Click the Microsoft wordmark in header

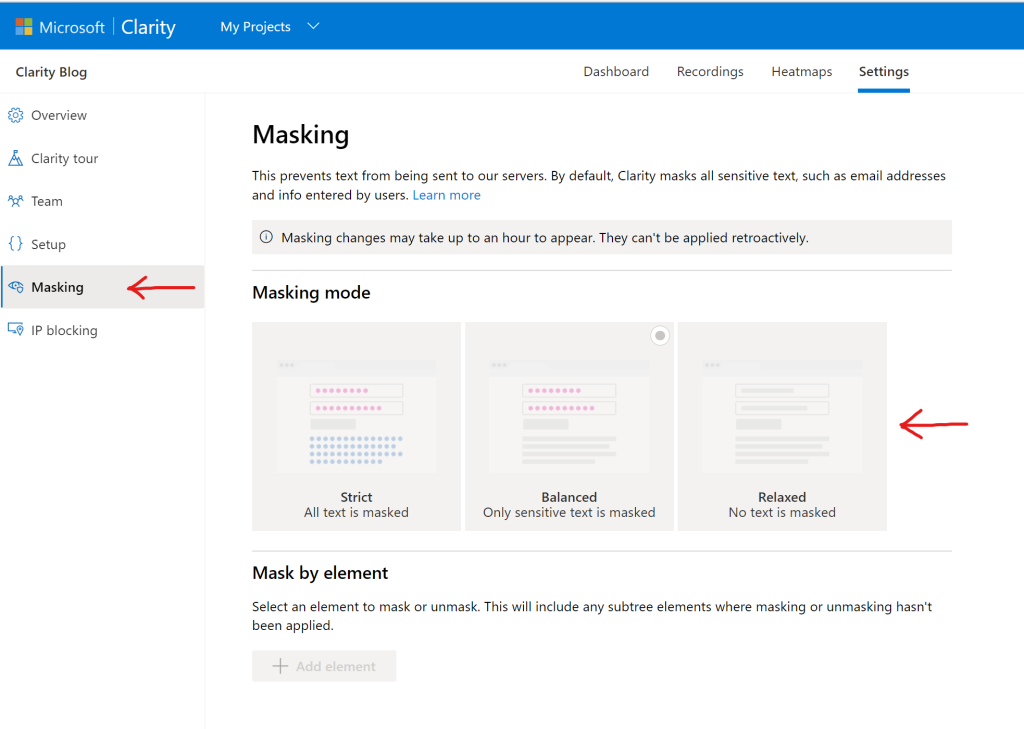[x=72, y=27]
